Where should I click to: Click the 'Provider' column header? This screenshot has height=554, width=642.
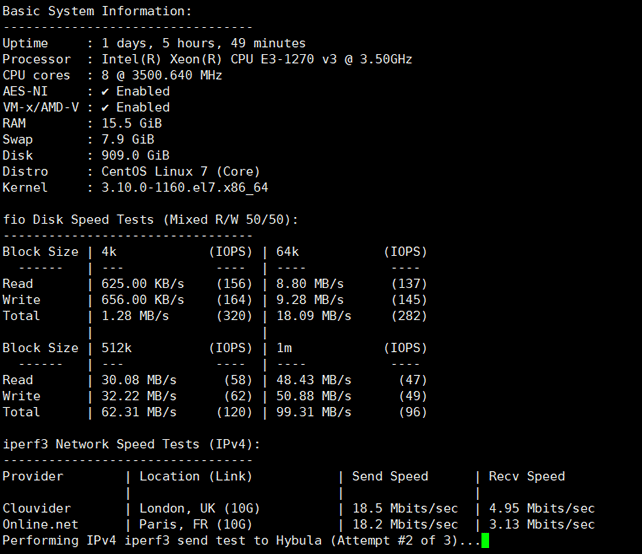[x=33, y=476]
